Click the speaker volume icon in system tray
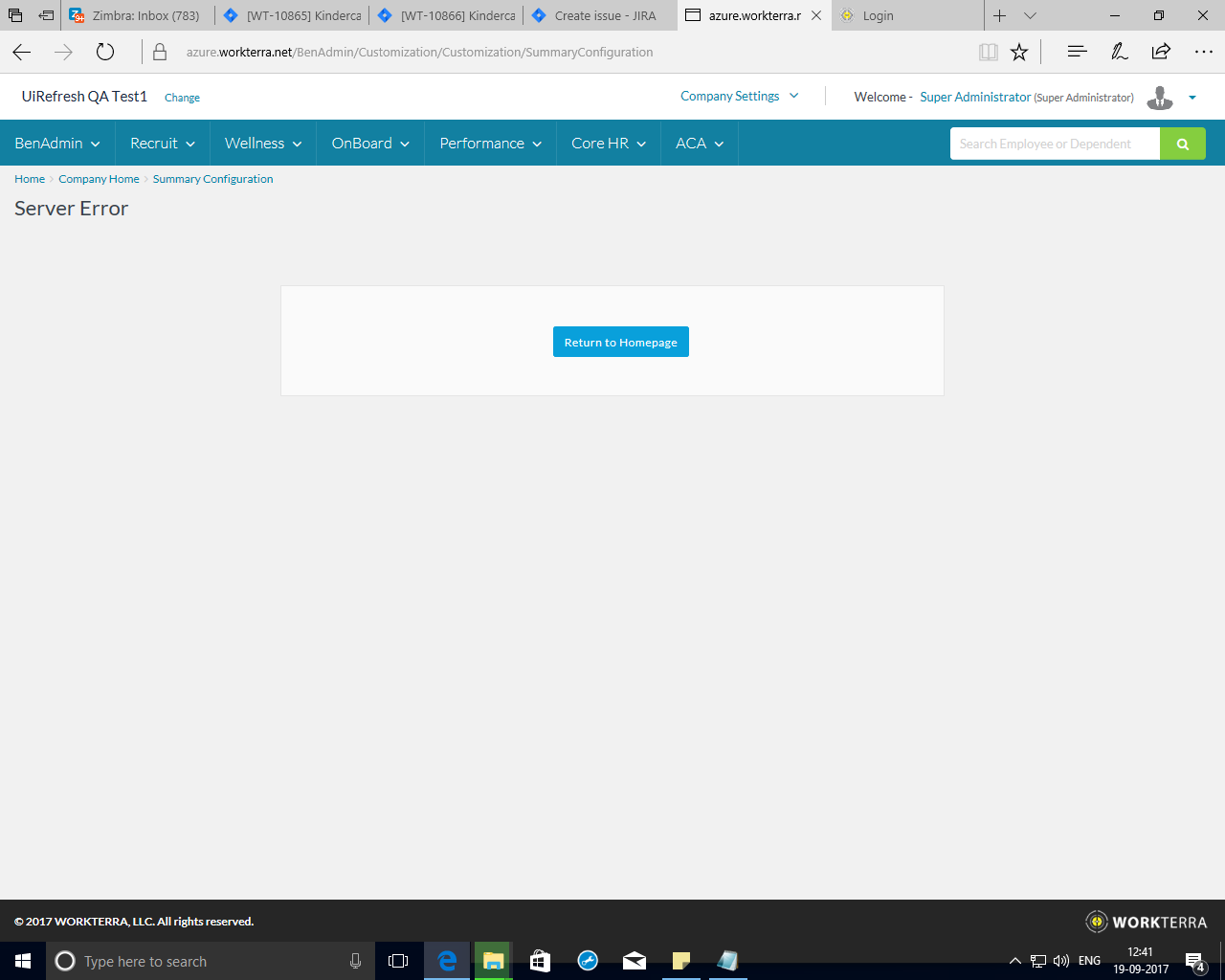1225x980 pixels. [x=1060, y=961]
